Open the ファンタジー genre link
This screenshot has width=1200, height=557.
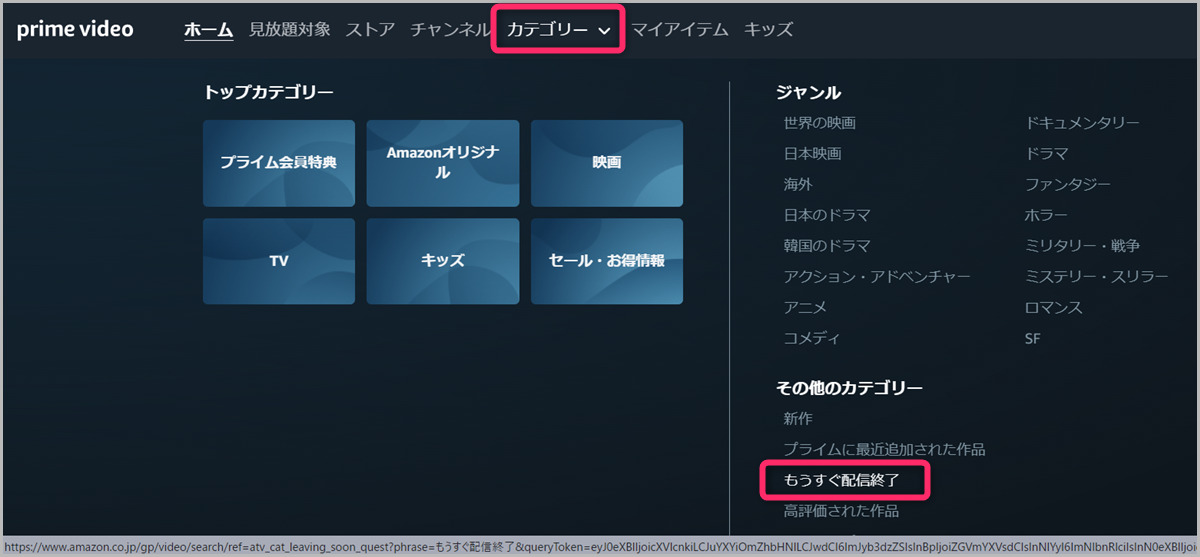pos(1068,185)
